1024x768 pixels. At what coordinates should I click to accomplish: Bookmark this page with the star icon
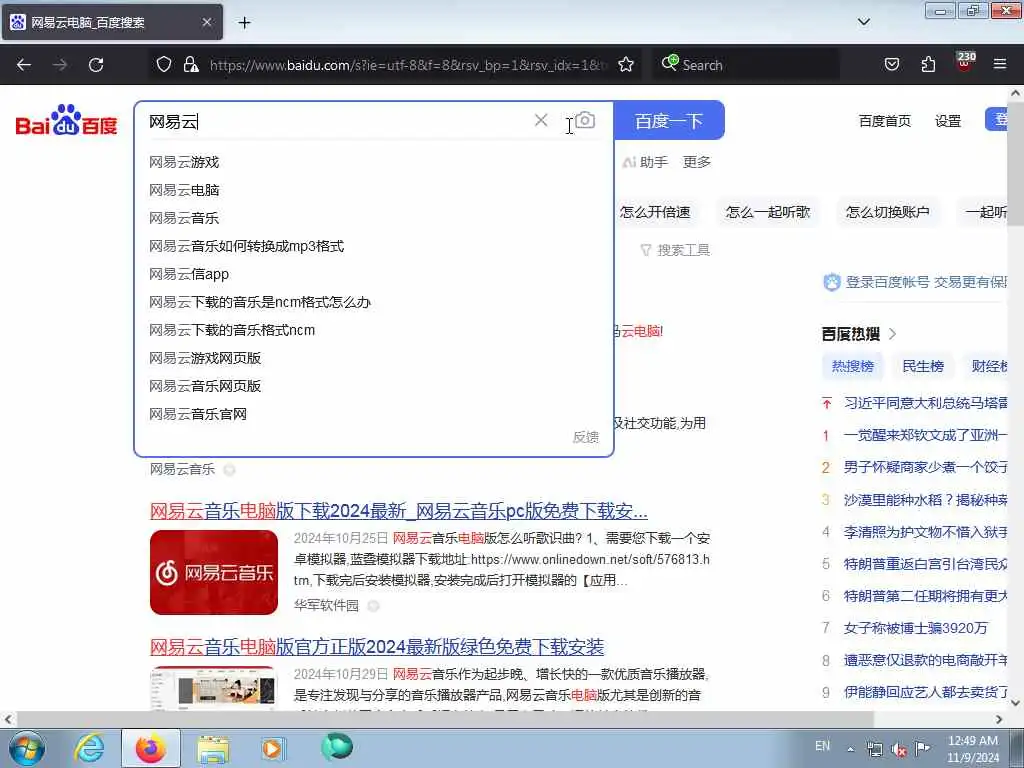626,64
